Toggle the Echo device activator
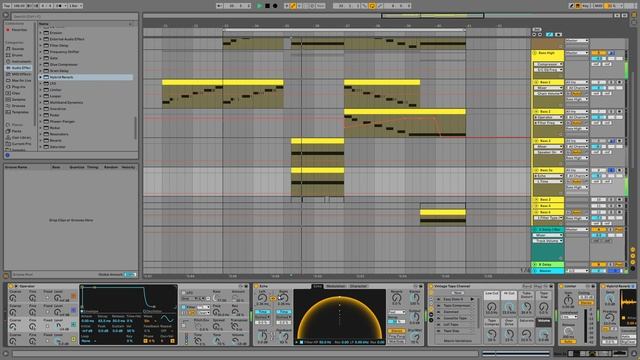This screenshot has height=360, width=640. pos(256,287)
